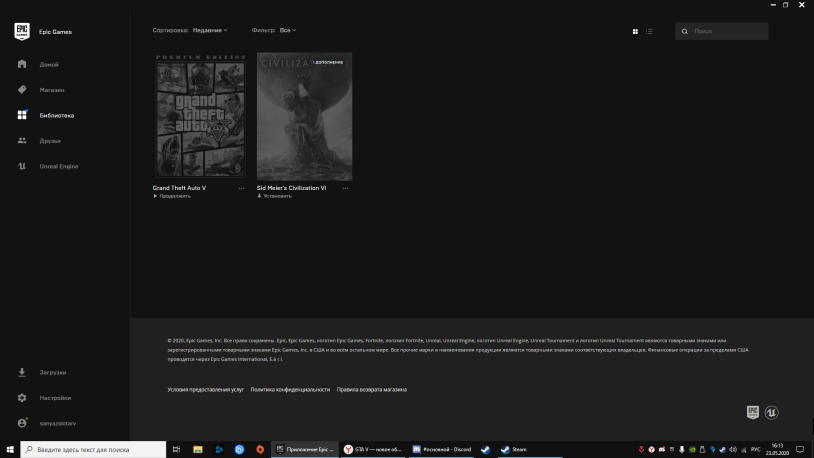The height and width of the screenshot is (458, 814).
Task: Open the user account entry in sidebar
Action: coord(55,423)
